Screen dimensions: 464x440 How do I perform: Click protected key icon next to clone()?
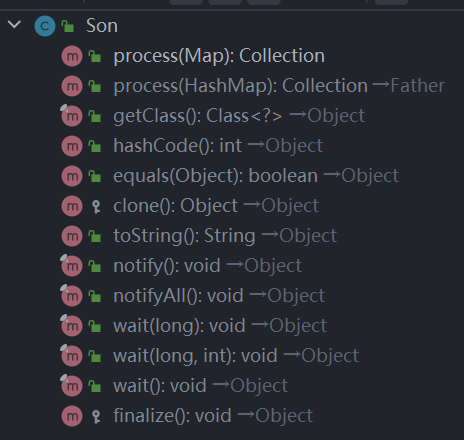pos(96,206)
